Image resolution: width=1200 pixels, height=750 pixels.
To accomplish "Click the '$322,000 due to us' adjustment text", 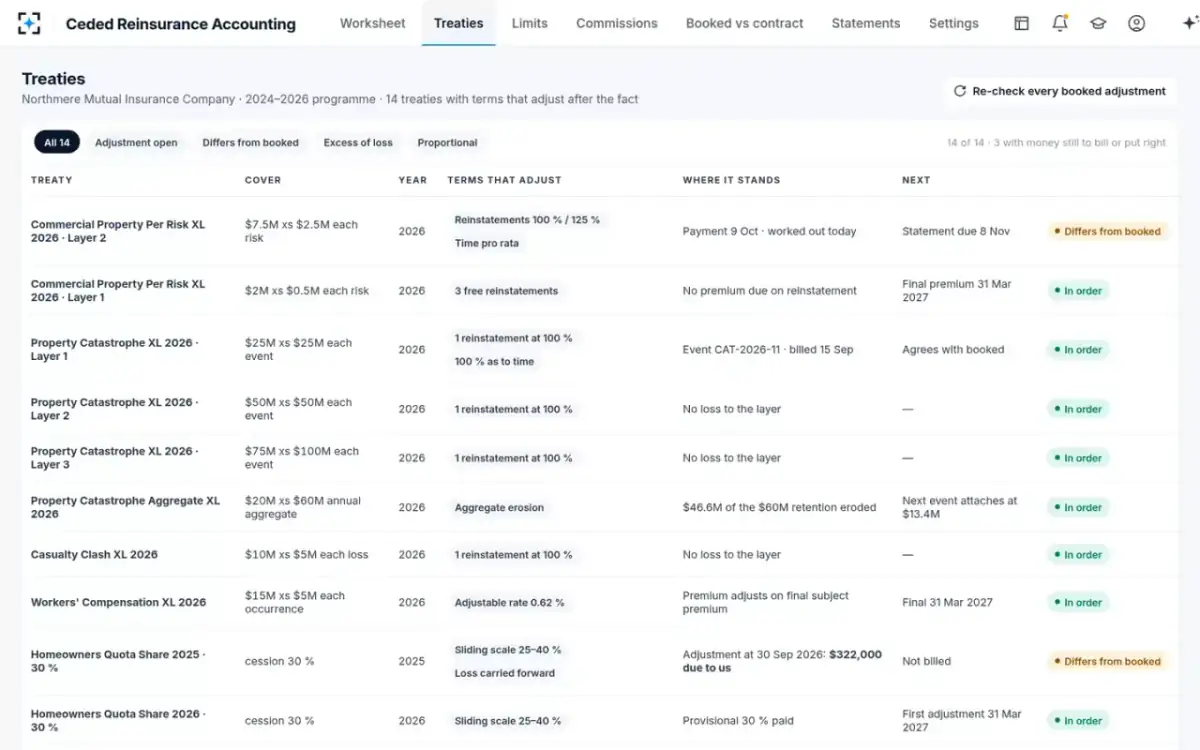I will coord(782,661).
